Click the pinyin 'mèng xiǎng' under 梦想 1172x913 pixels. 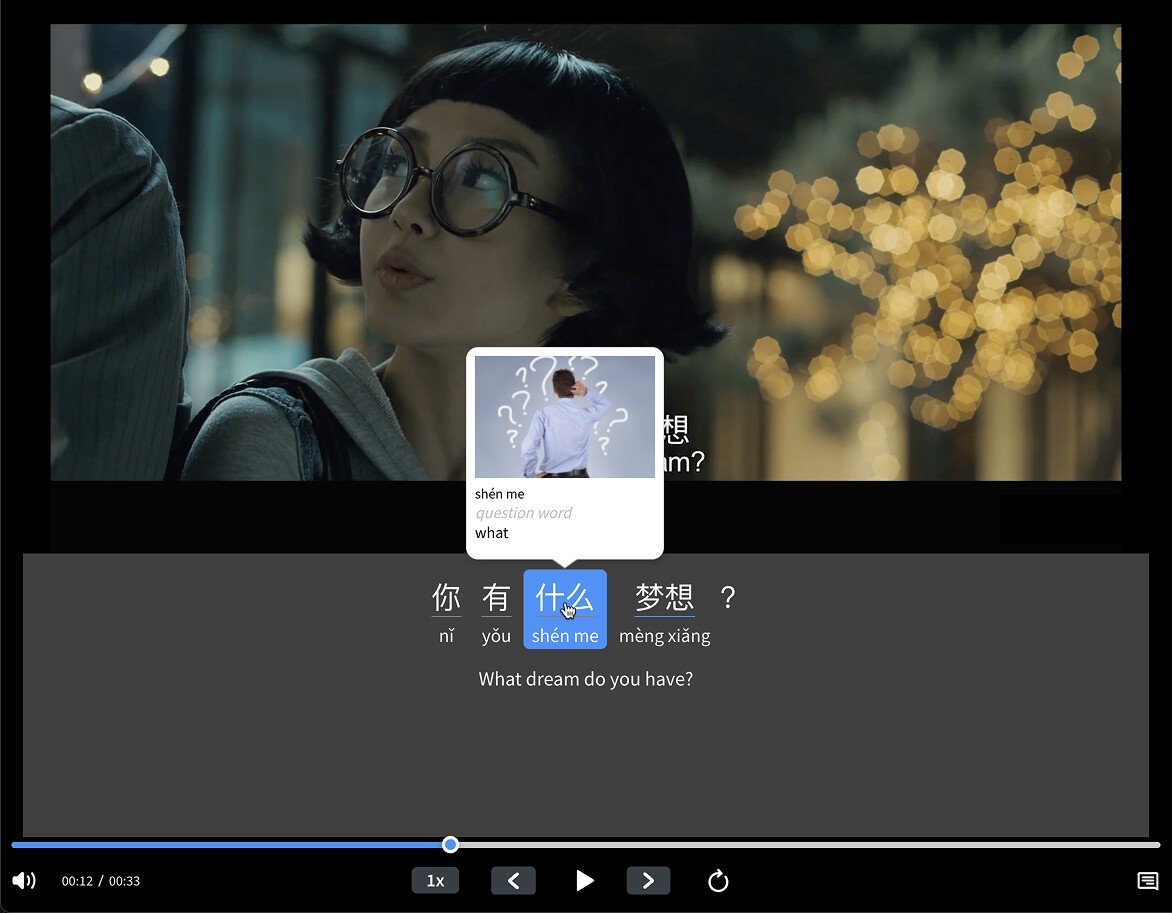tap(663, 635)
